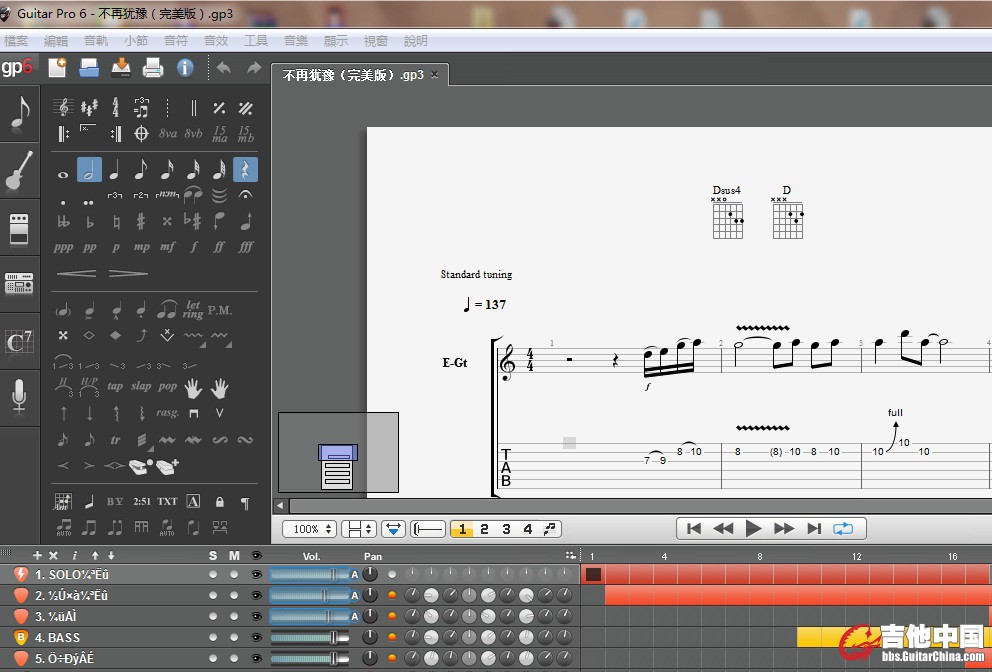Mute the BASS track

coord(234,637)
